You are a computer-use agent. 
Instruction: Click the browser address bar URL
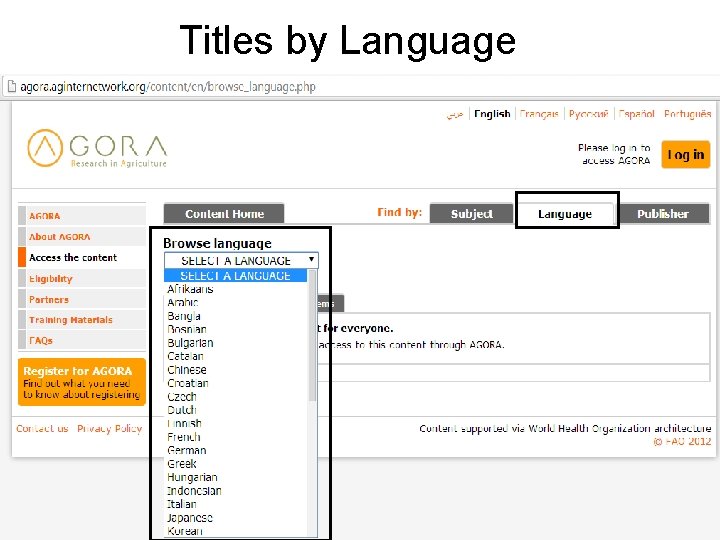tap(168, 87)
